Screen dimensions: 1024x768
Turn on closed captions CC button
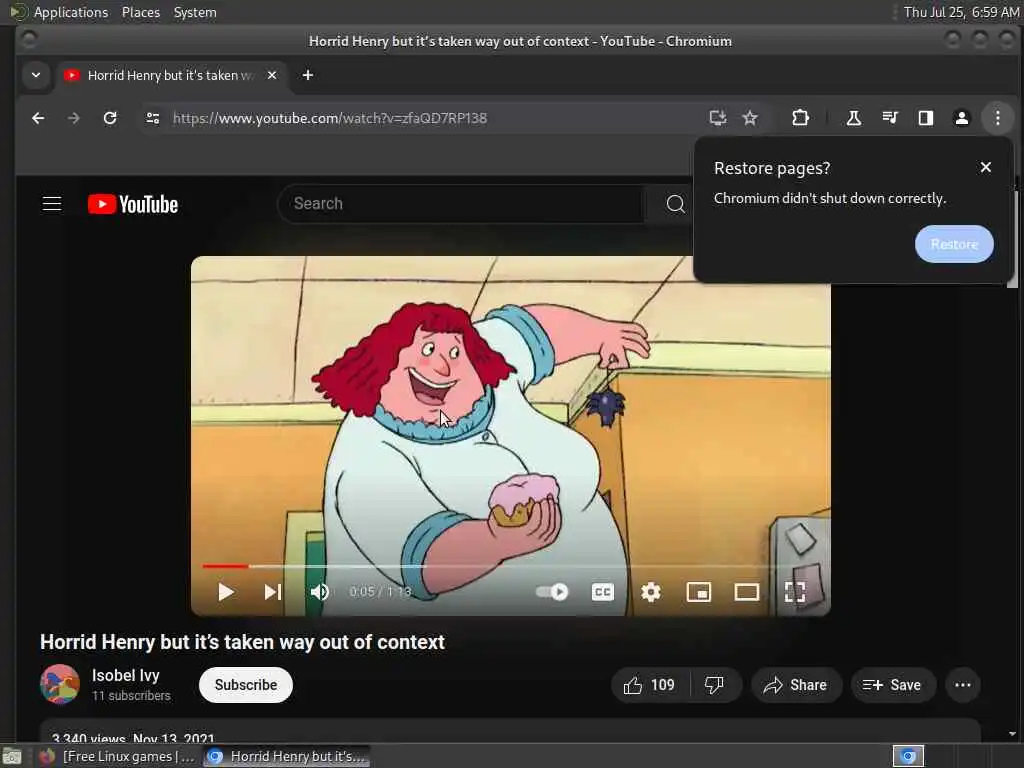click(x=602, y=592)
